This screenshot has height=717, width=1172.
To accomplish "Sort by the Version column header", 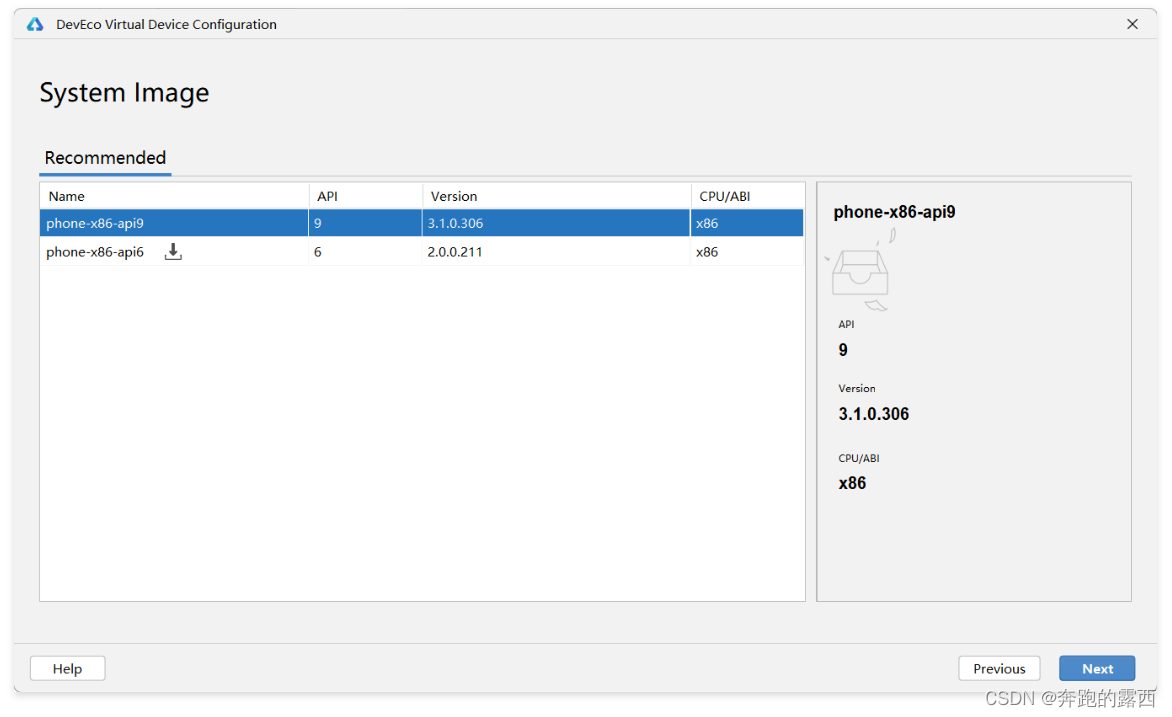I will coord(556,196).
